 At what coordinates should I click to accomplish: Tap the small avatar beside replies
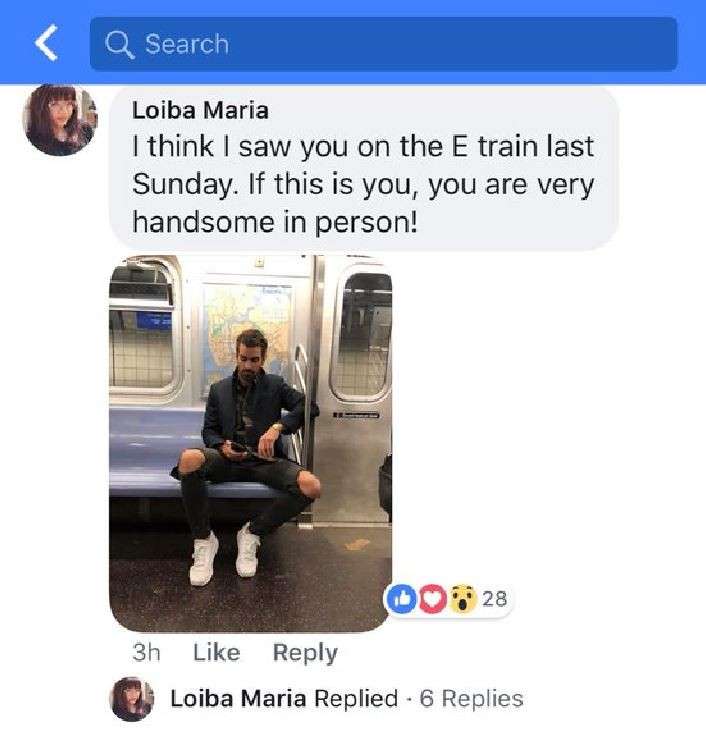(131, 698)
